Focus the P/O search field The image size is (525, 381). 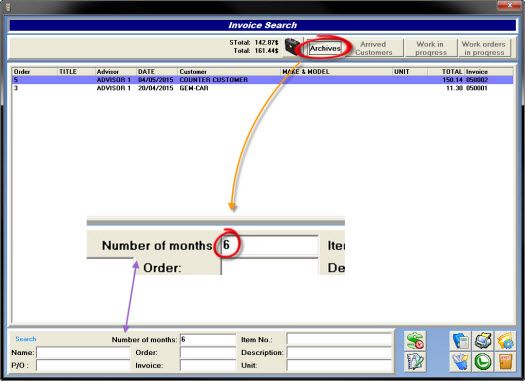point(83,365)
